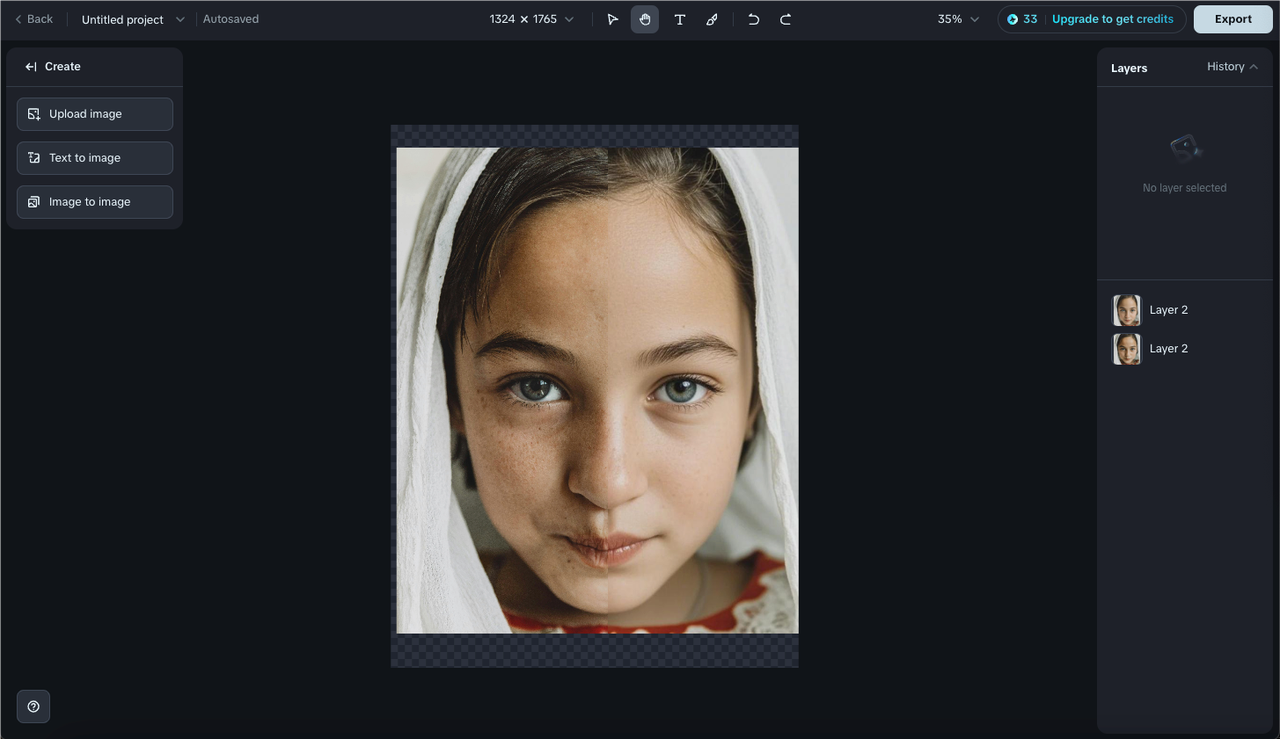
Task: Switch to the Layers tab
Action: (x=1128, y=68)
